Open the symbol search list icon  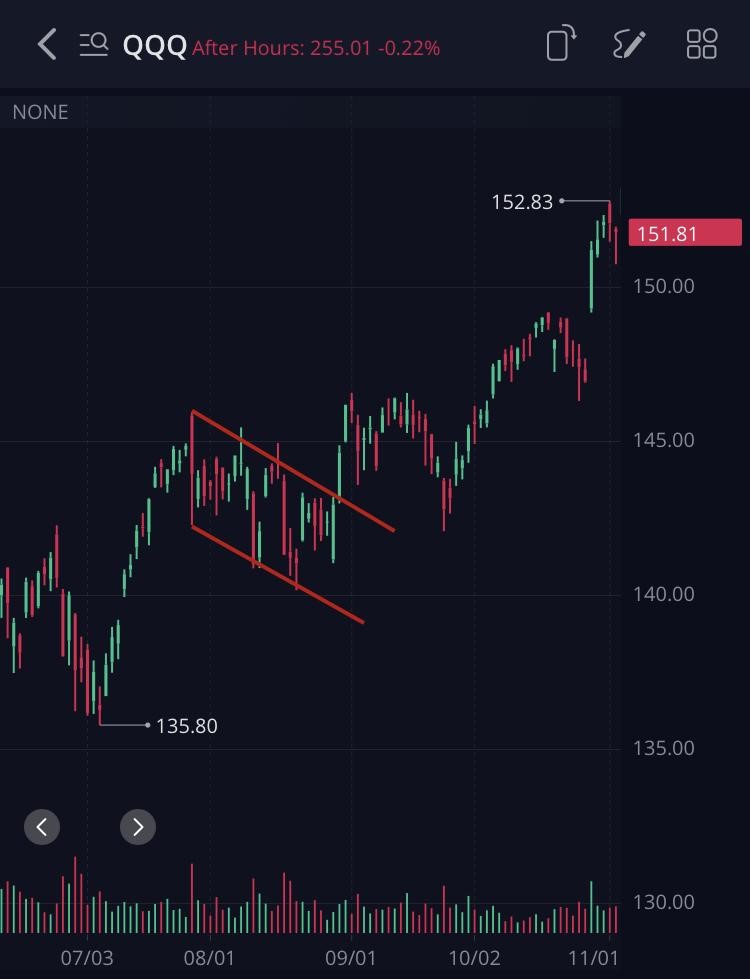[94, 44]
